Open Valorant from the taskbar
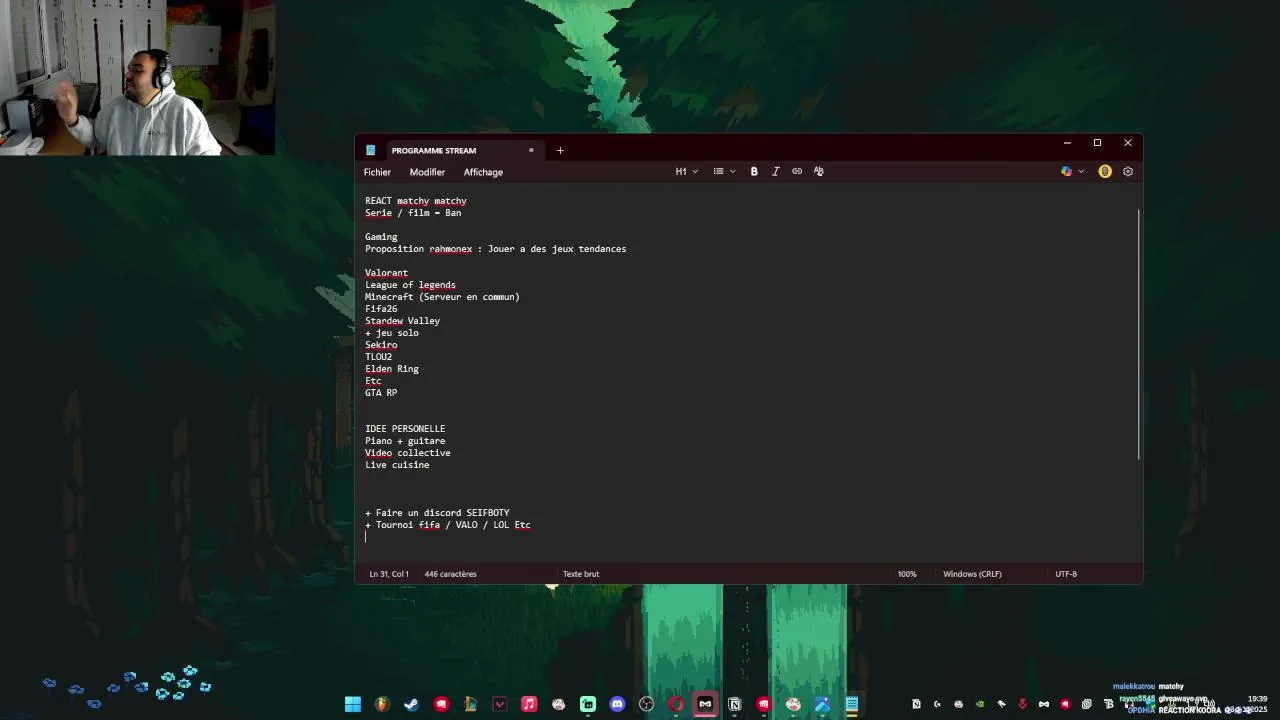 (x=499, y=704)
